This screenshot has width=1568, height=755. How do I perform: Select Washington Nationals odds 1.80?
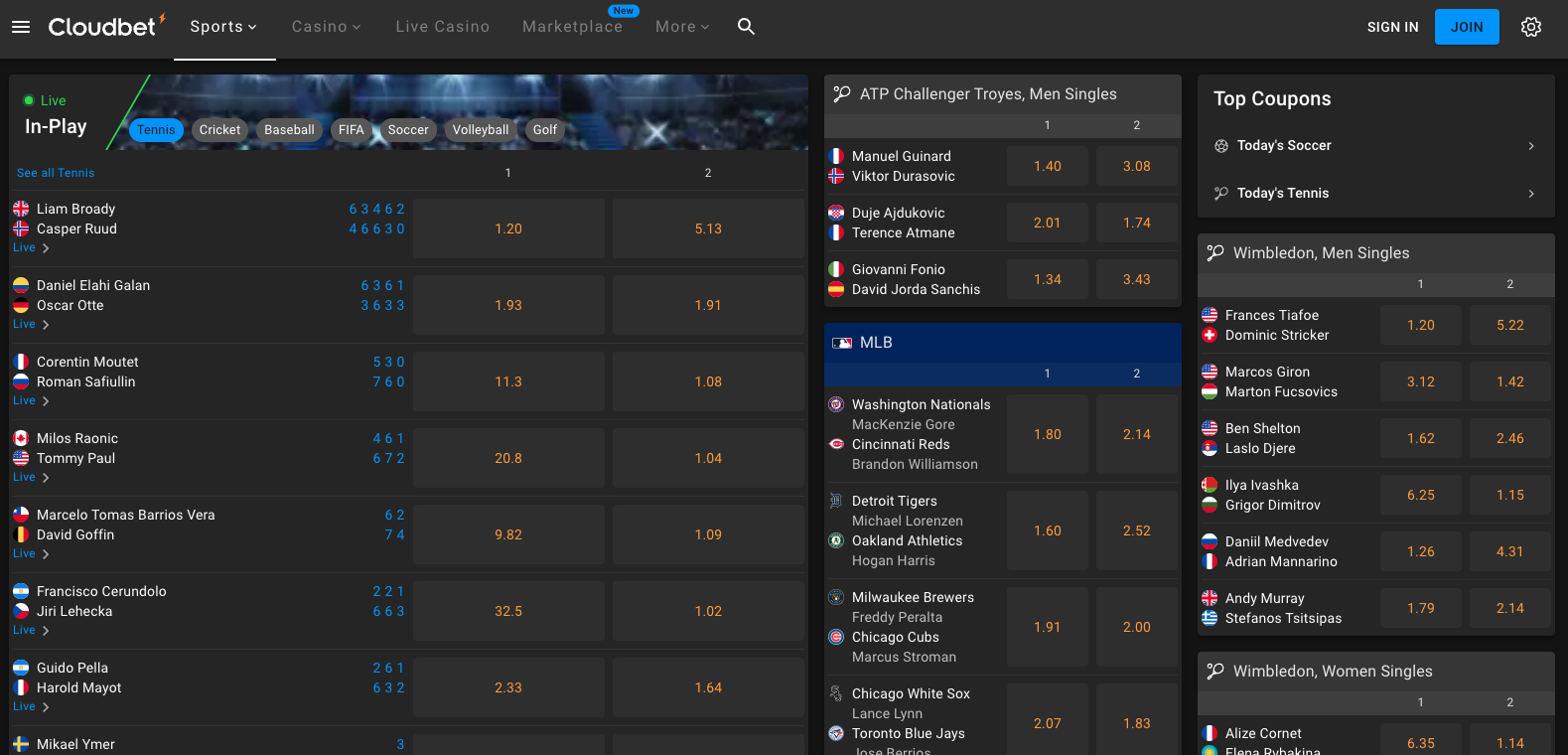1048,434
